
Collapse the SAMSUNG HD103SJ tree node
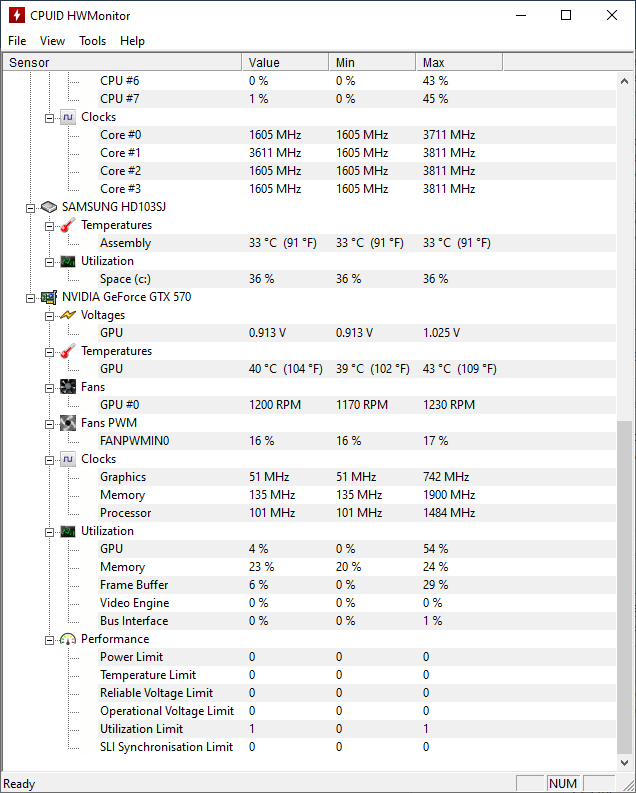click(x=30, y=208)
